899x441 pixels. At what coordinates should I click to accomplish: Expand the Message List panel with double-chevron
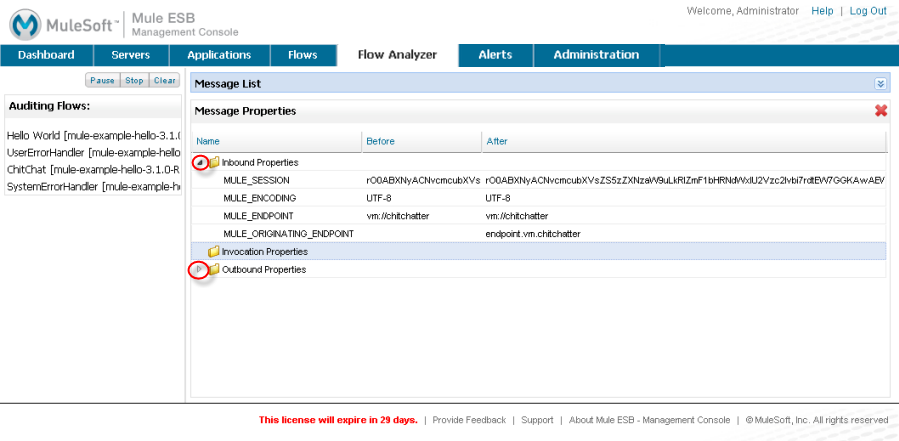point(881,84)
